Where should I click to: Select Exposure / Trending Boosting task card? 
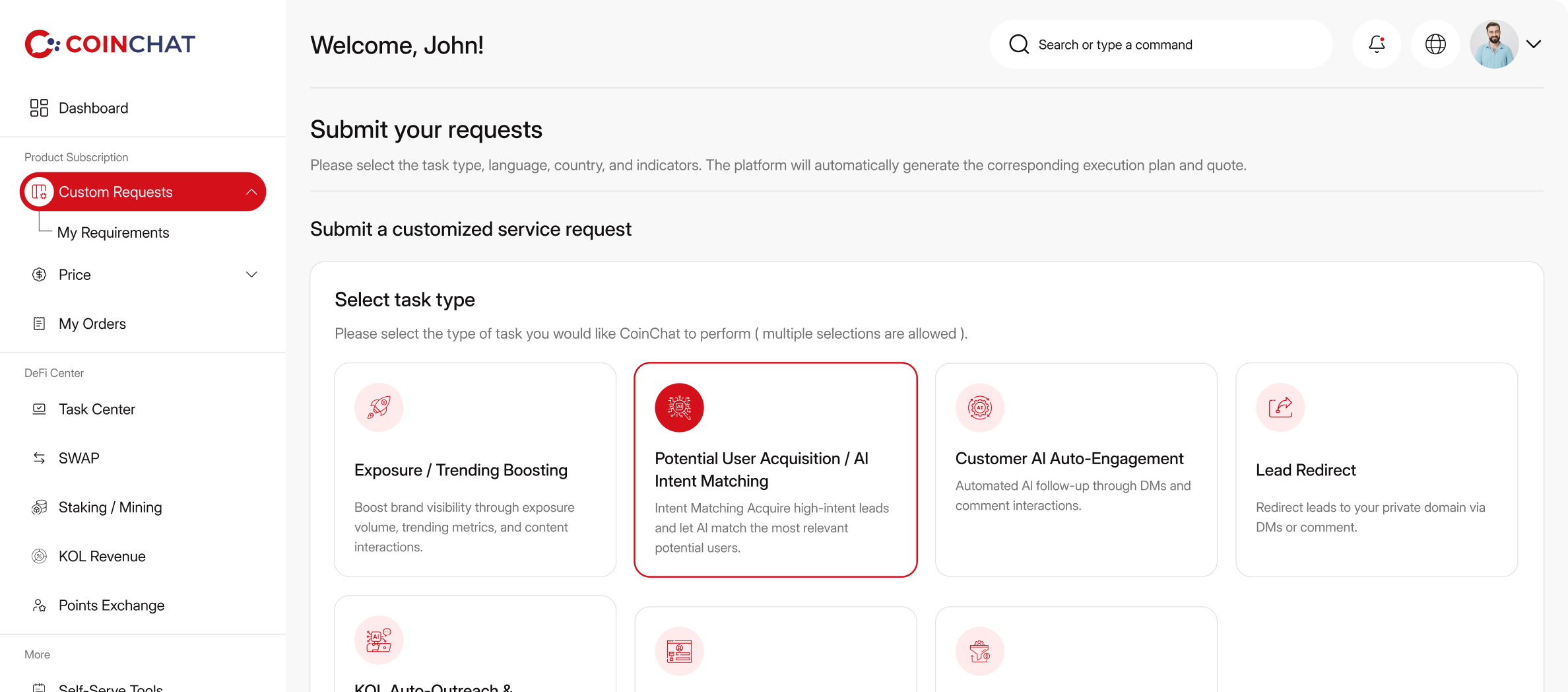tap(475, 469)
